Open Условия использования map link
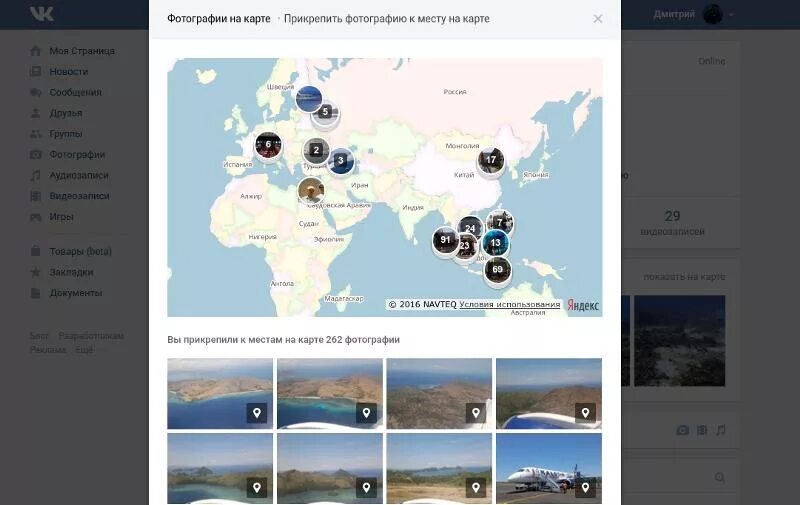800x505 pixels. (510, 305)
